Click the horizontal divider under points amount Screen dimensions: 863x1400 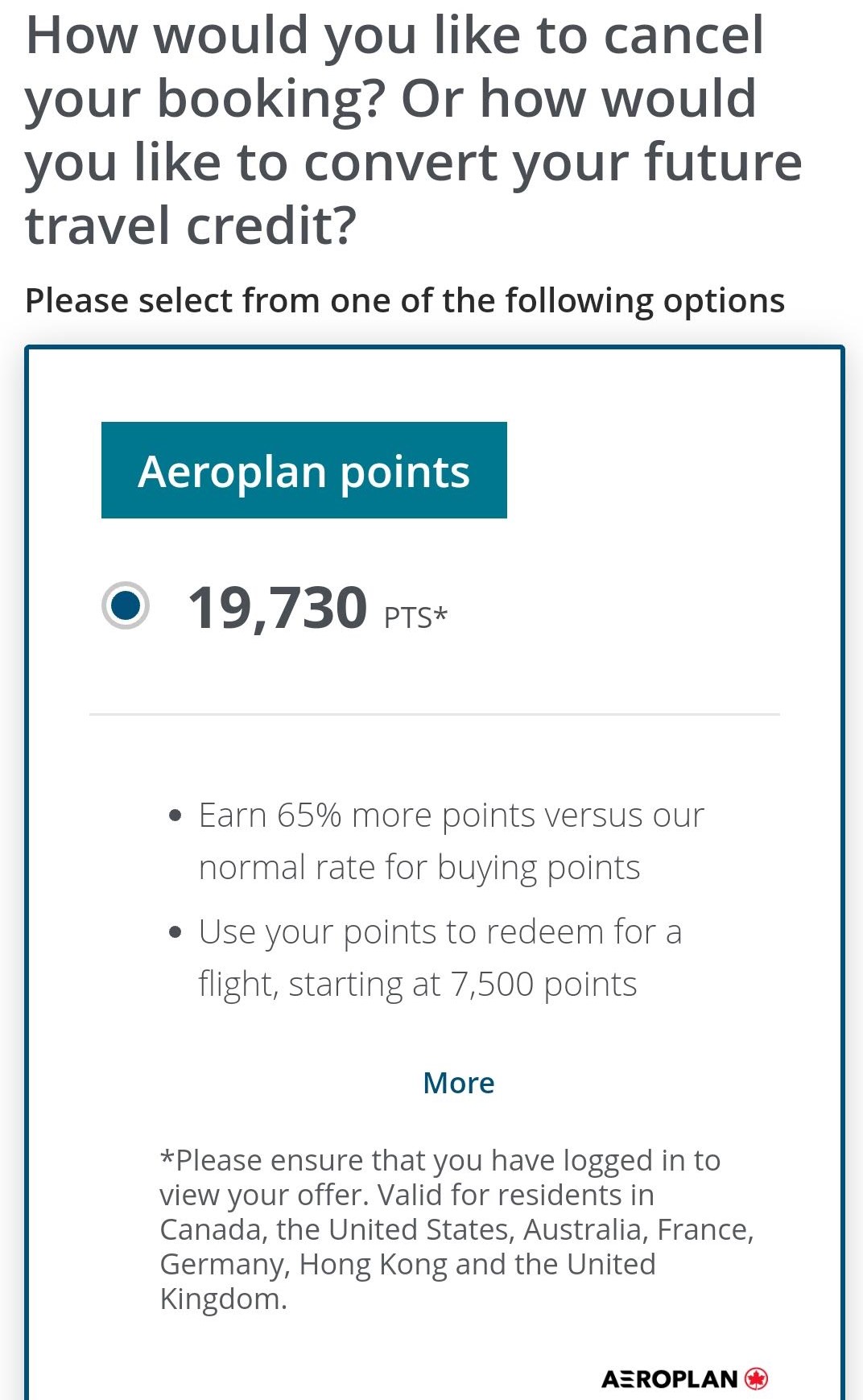coord(435,714)
